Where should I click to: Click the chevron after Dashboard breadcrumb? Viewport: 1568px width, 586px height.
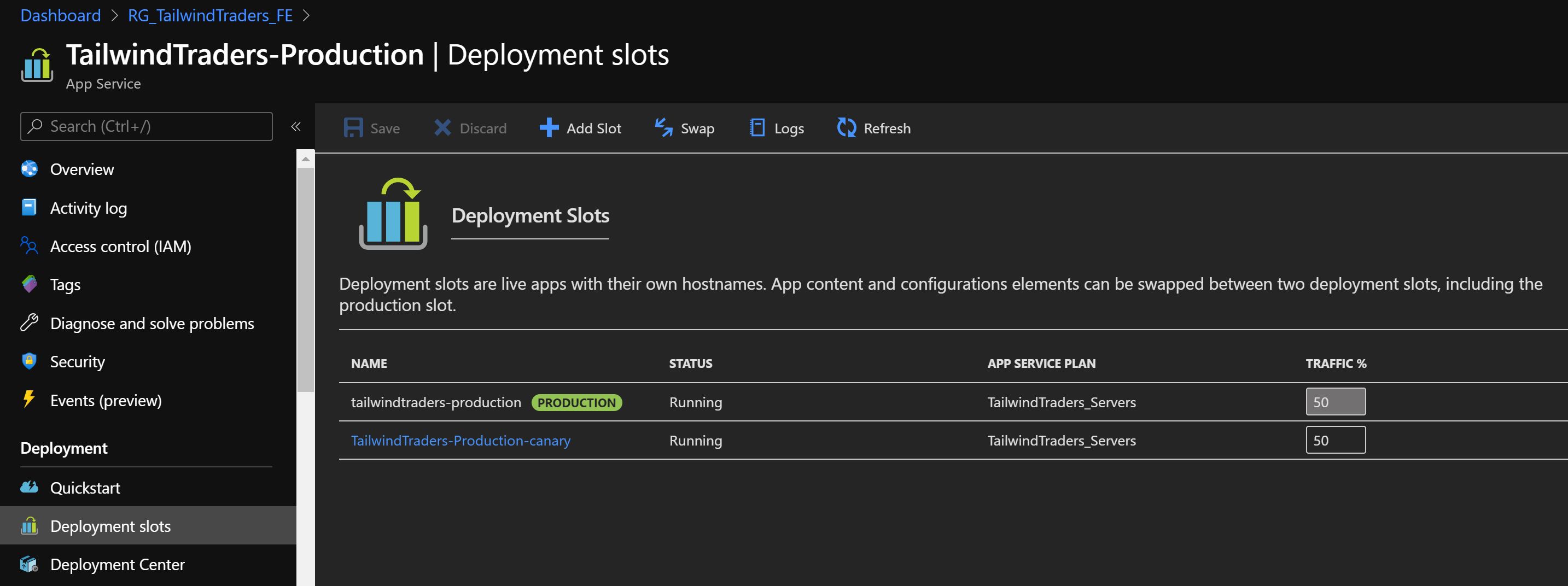tap(114, 15)
